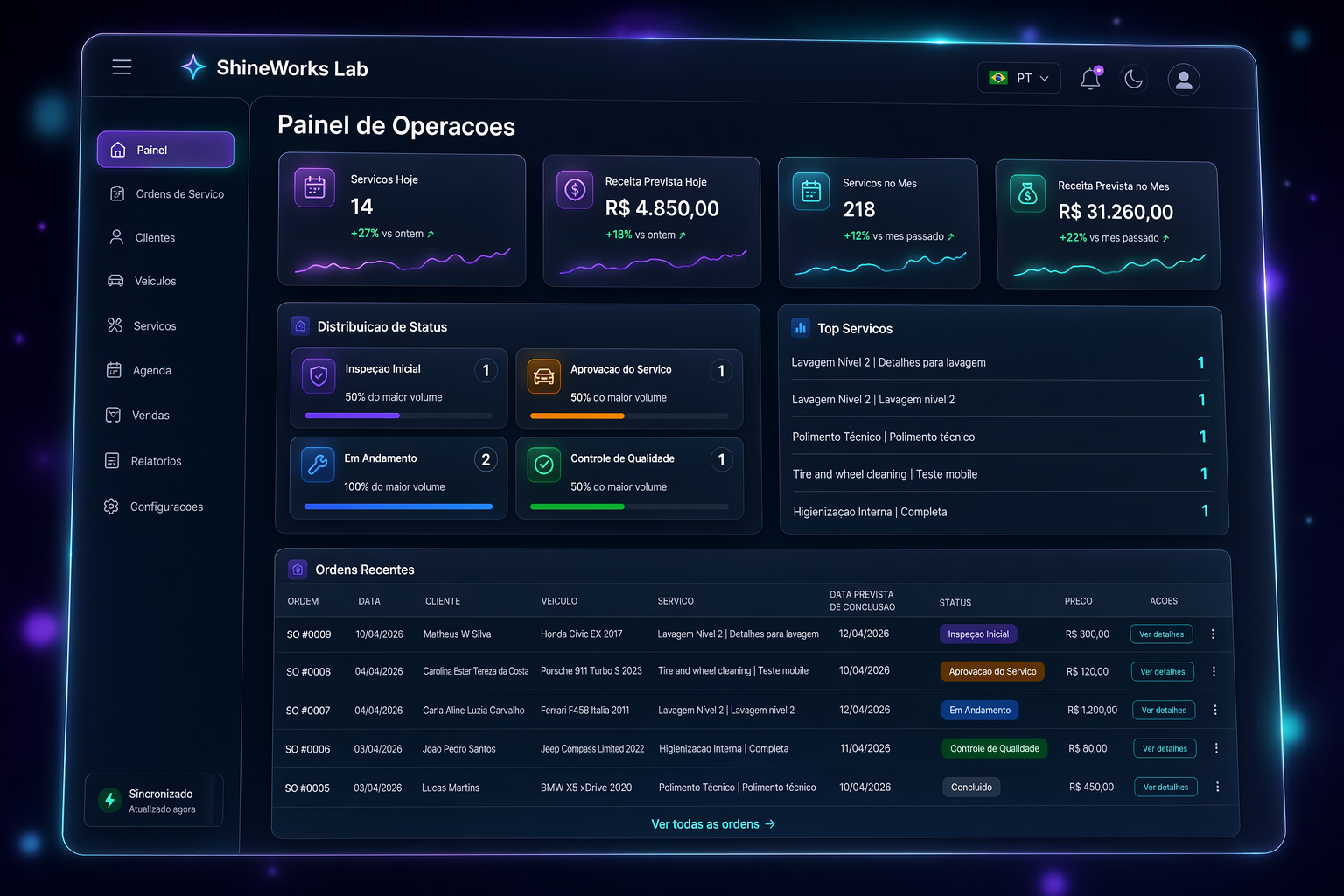This screenshot has width=1344, height=896.
Task: Click the ORDEM column header
Action: 303,601
